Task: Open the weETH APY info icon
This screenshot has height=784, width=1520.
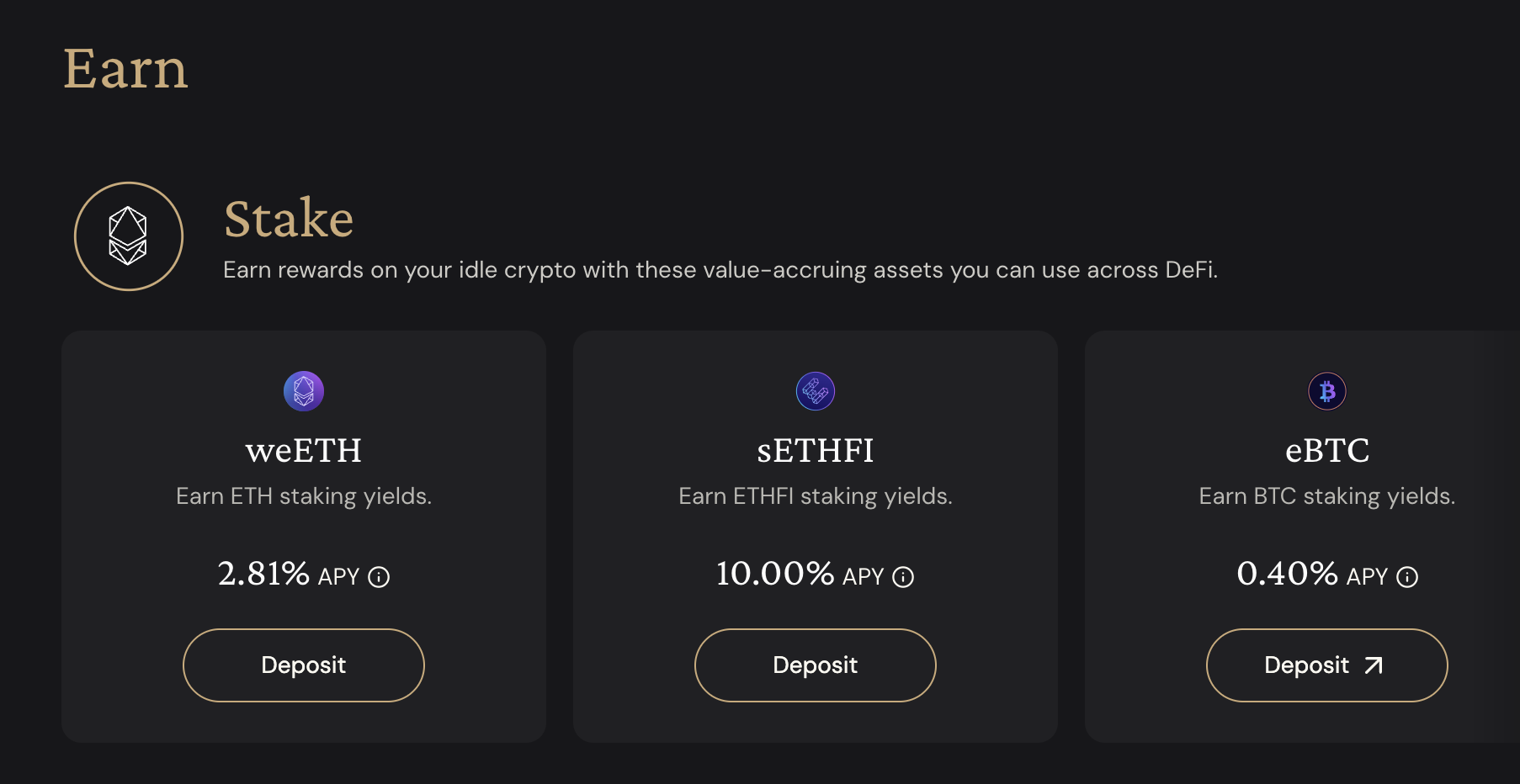Action: tap(379, 577)
